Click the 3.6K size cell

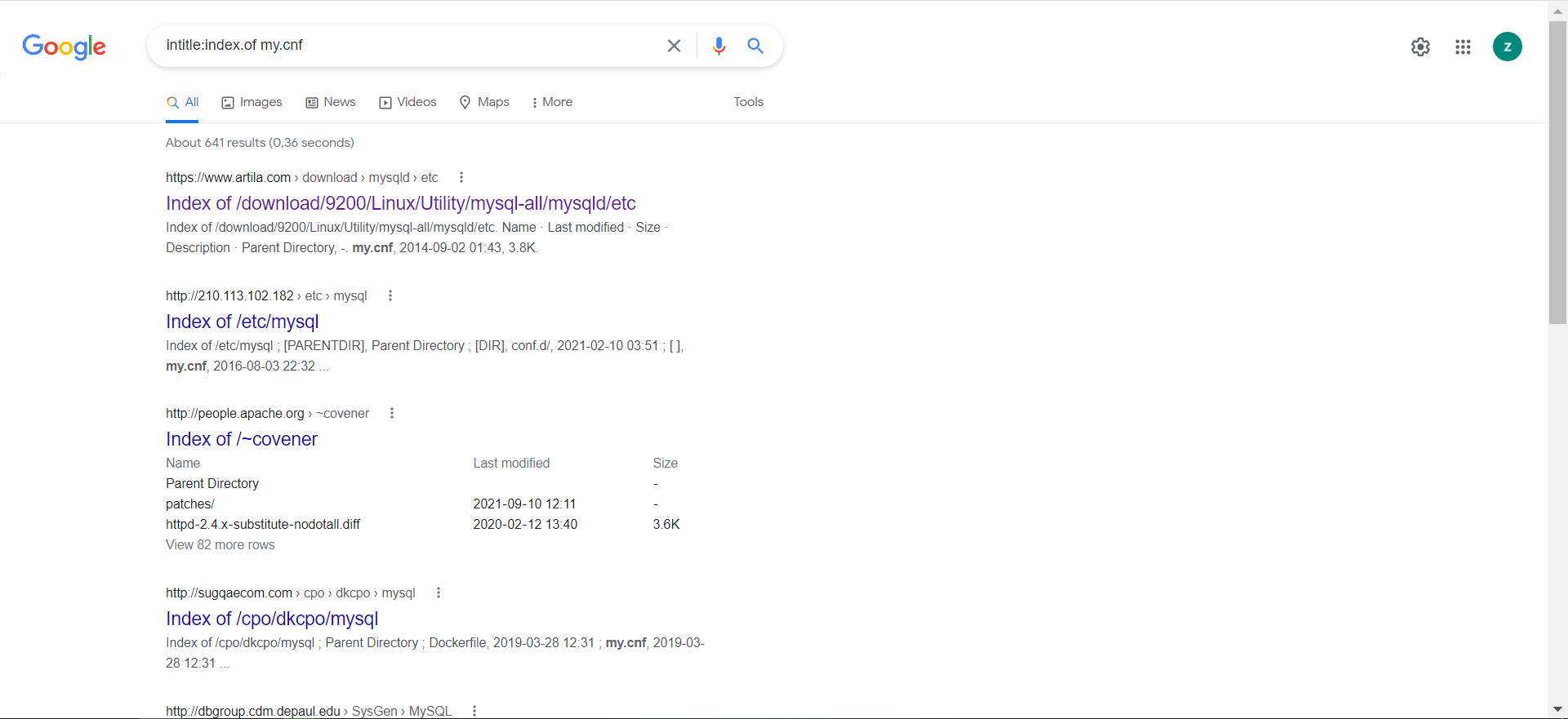pyautogui.click(x=666, y=524)
